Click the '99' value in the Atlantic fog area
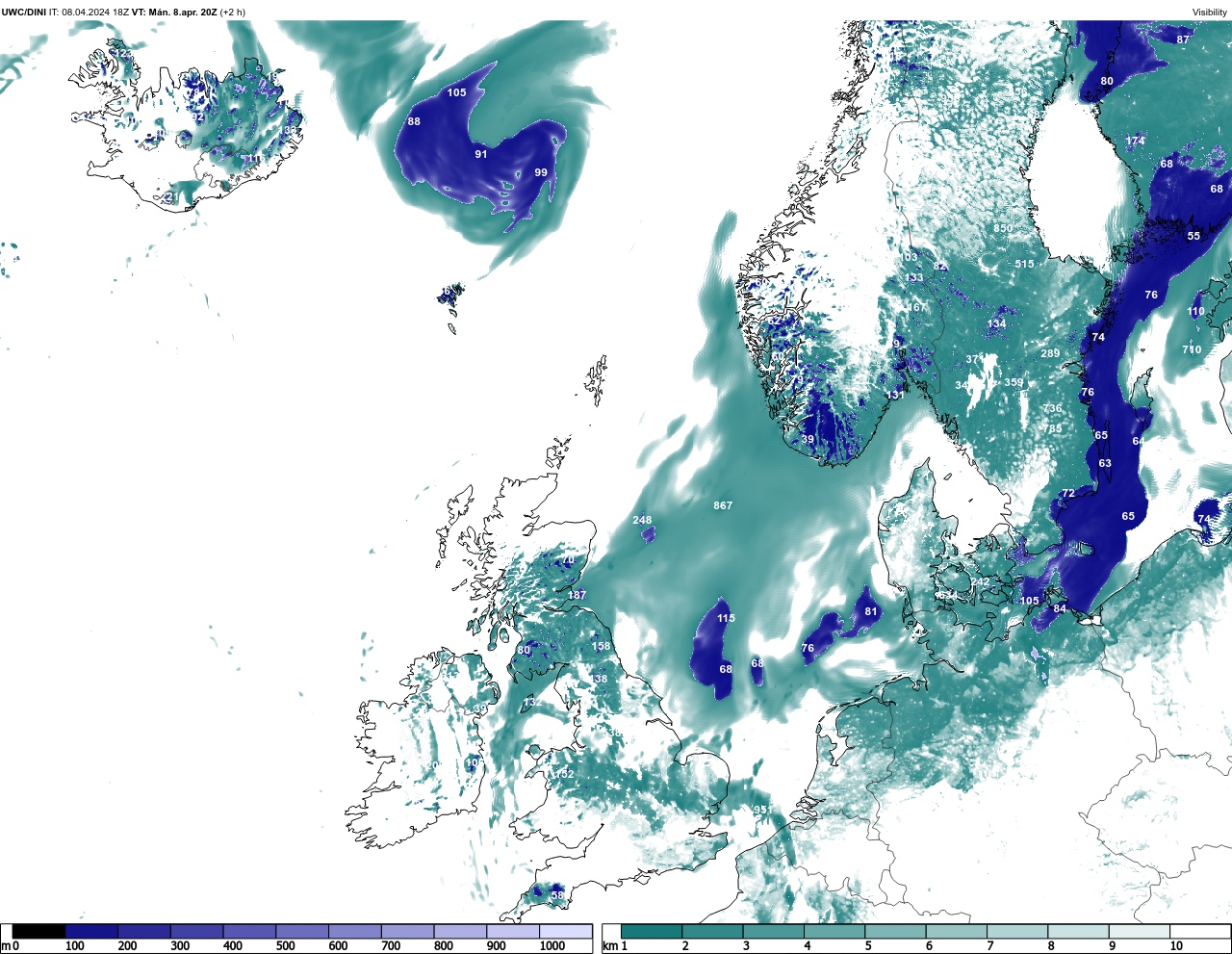Viewport: 1232px width, 954px height. point(541,173)
